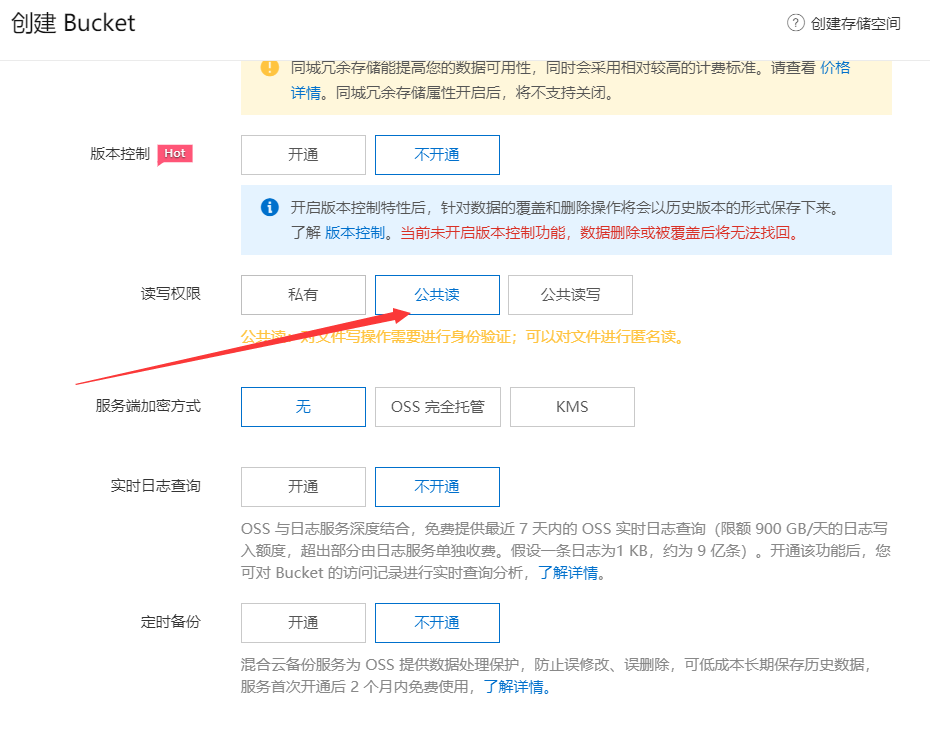Click the 创建 Bucket page title
The width and height of the screenshot is (930, 734).
tap(74, 23)
